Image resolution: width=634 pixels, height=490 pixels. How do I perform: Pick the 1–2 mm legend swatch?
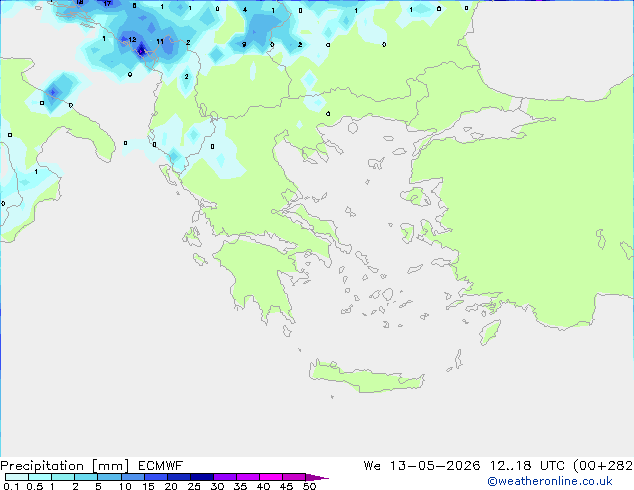pyautogui.click(x=63, y=477)
